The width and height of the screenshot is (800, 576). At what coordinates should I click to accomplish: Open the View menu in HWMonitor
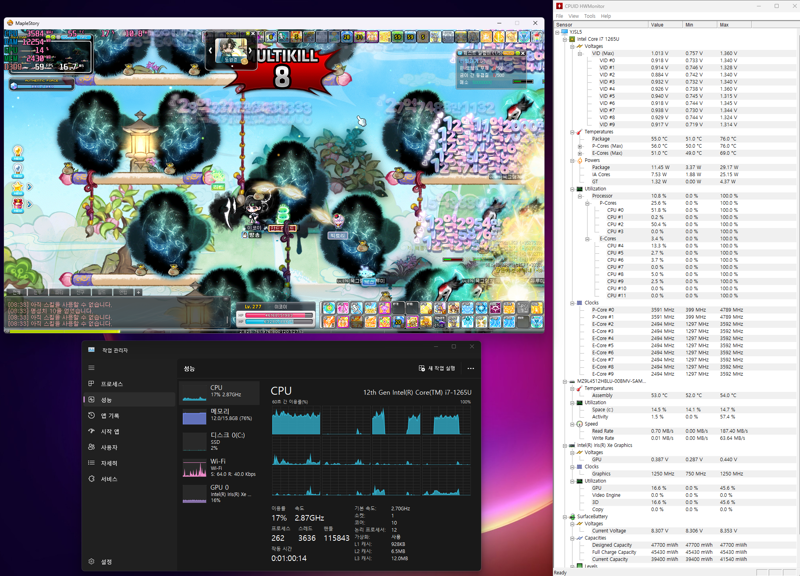click(x=573, y=16)
